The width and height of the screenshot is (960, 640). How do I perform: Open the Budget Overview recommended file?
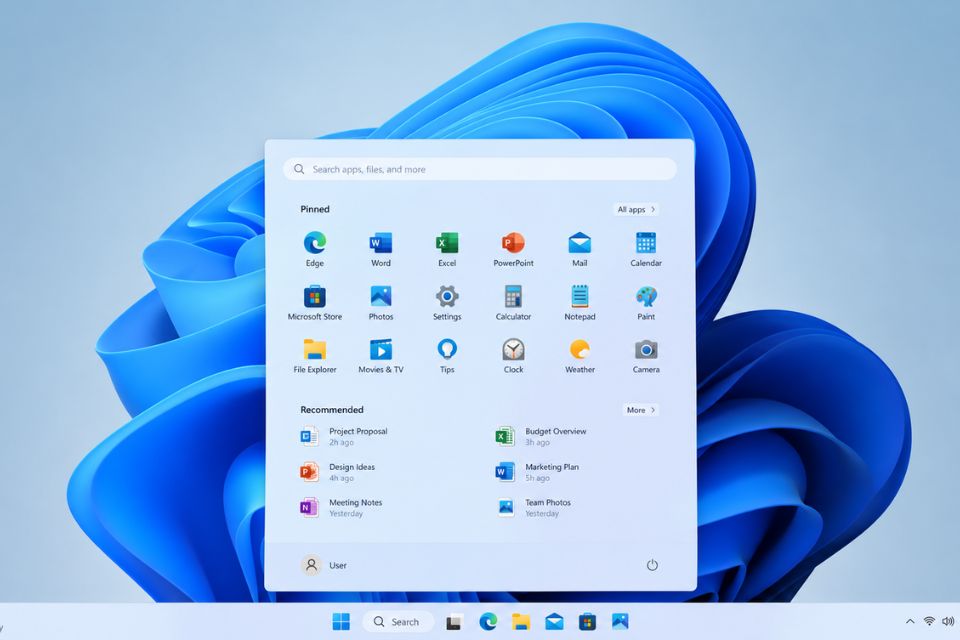pos(541,437)
